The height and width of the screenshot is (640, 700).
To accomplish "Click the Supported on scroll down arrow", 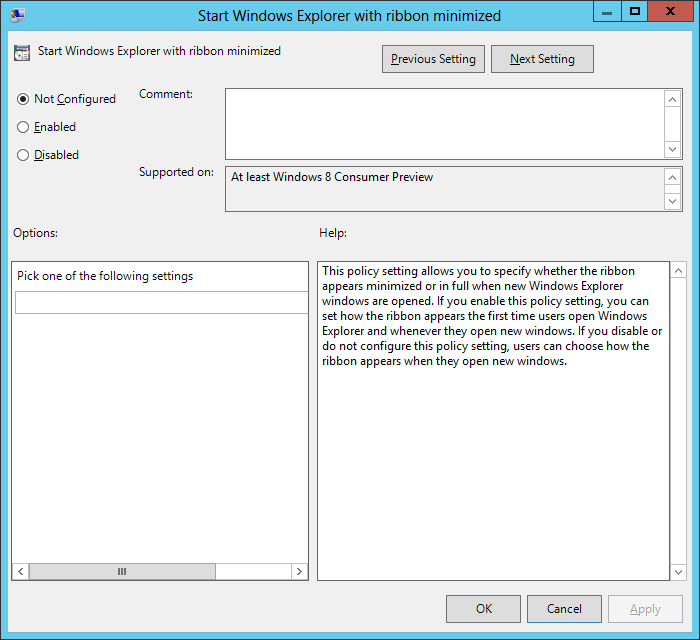I will (x=673, y=201).
